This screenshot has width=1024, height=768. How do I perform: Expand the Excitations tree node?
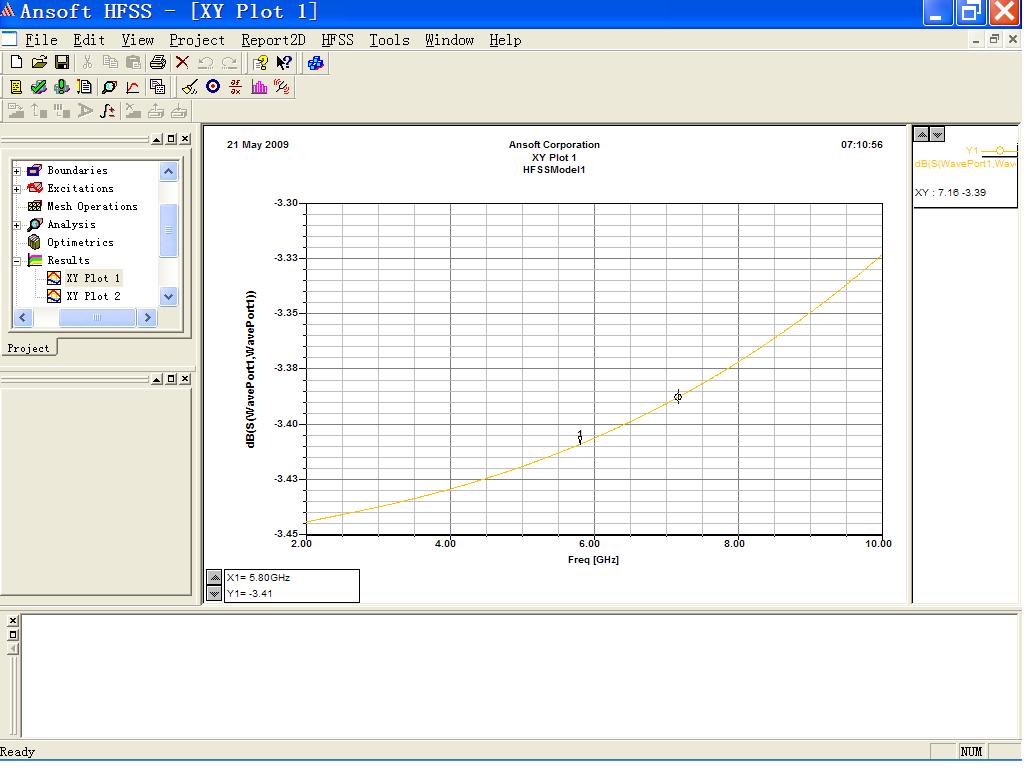click(17, 189)
